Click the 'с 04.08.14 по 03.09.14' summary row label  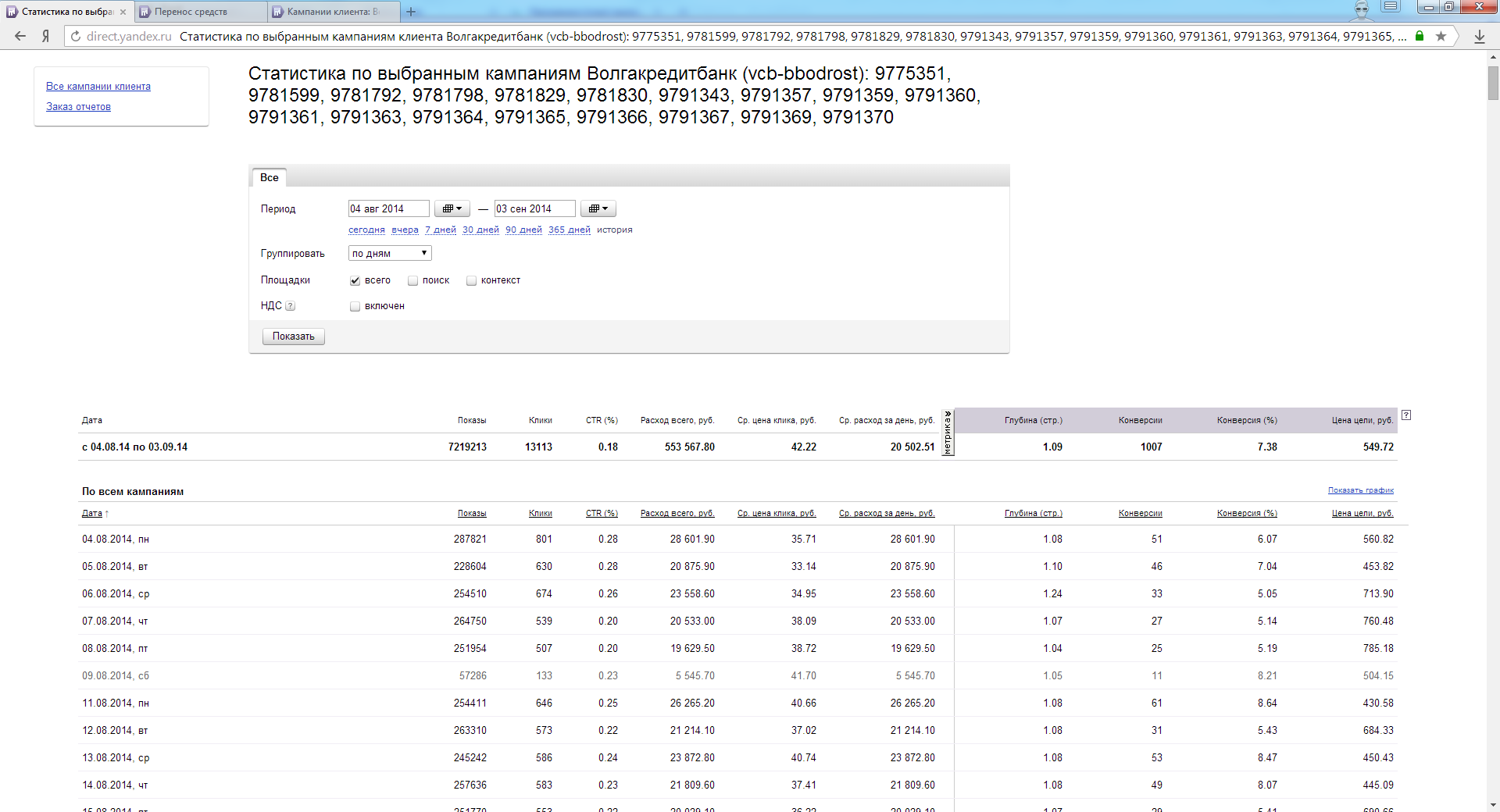(x=134, y=447)
